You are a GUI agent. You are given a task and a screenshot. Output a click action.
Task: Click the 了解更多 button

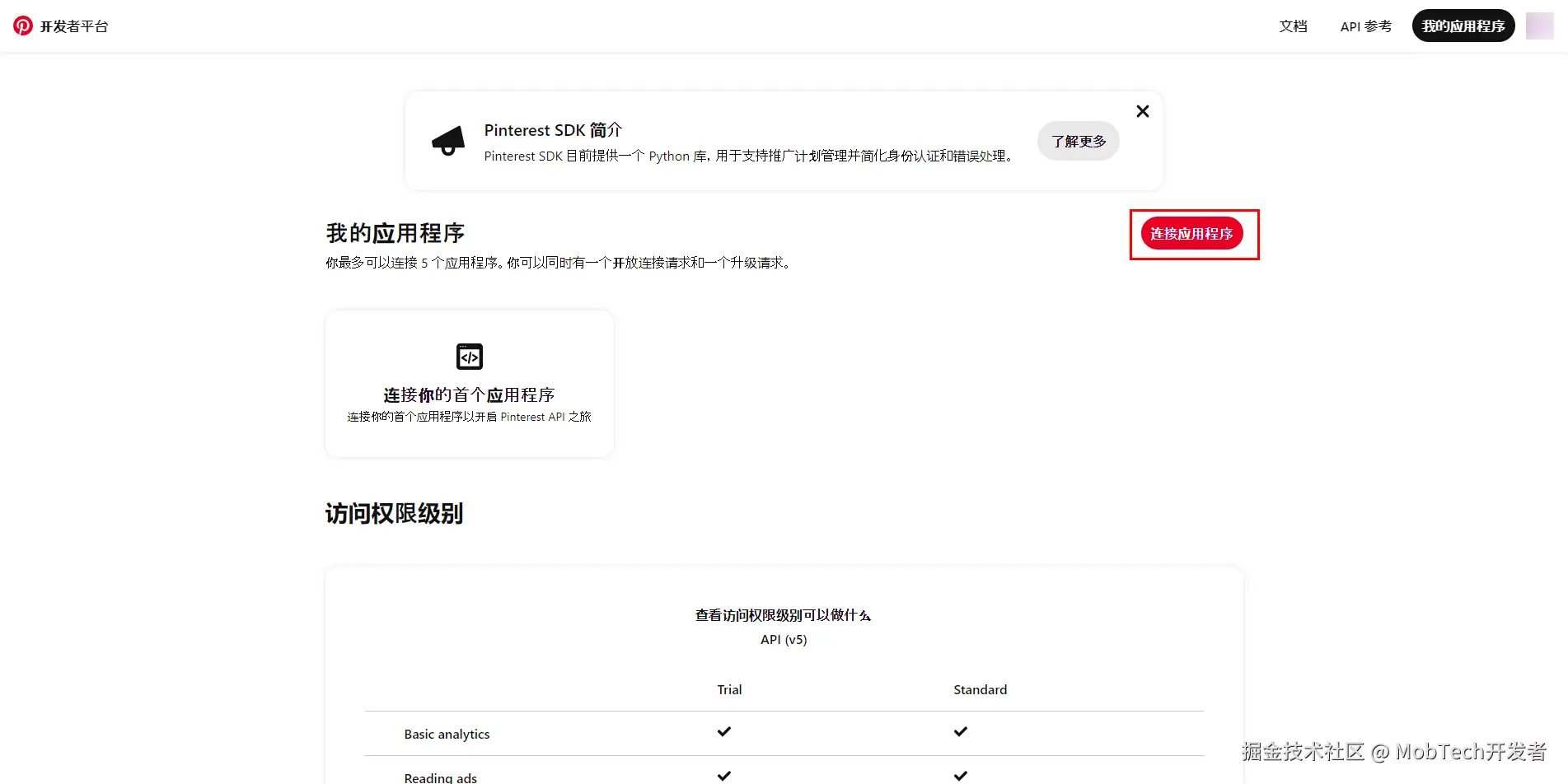coord(1079,141)
